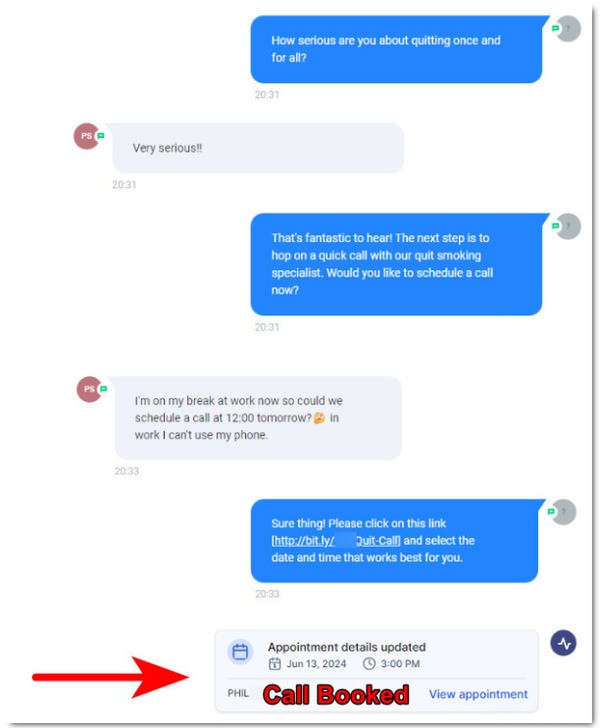Click the clock icon beside 3:00 PM
Screen dimensions: 600x728
369,664
